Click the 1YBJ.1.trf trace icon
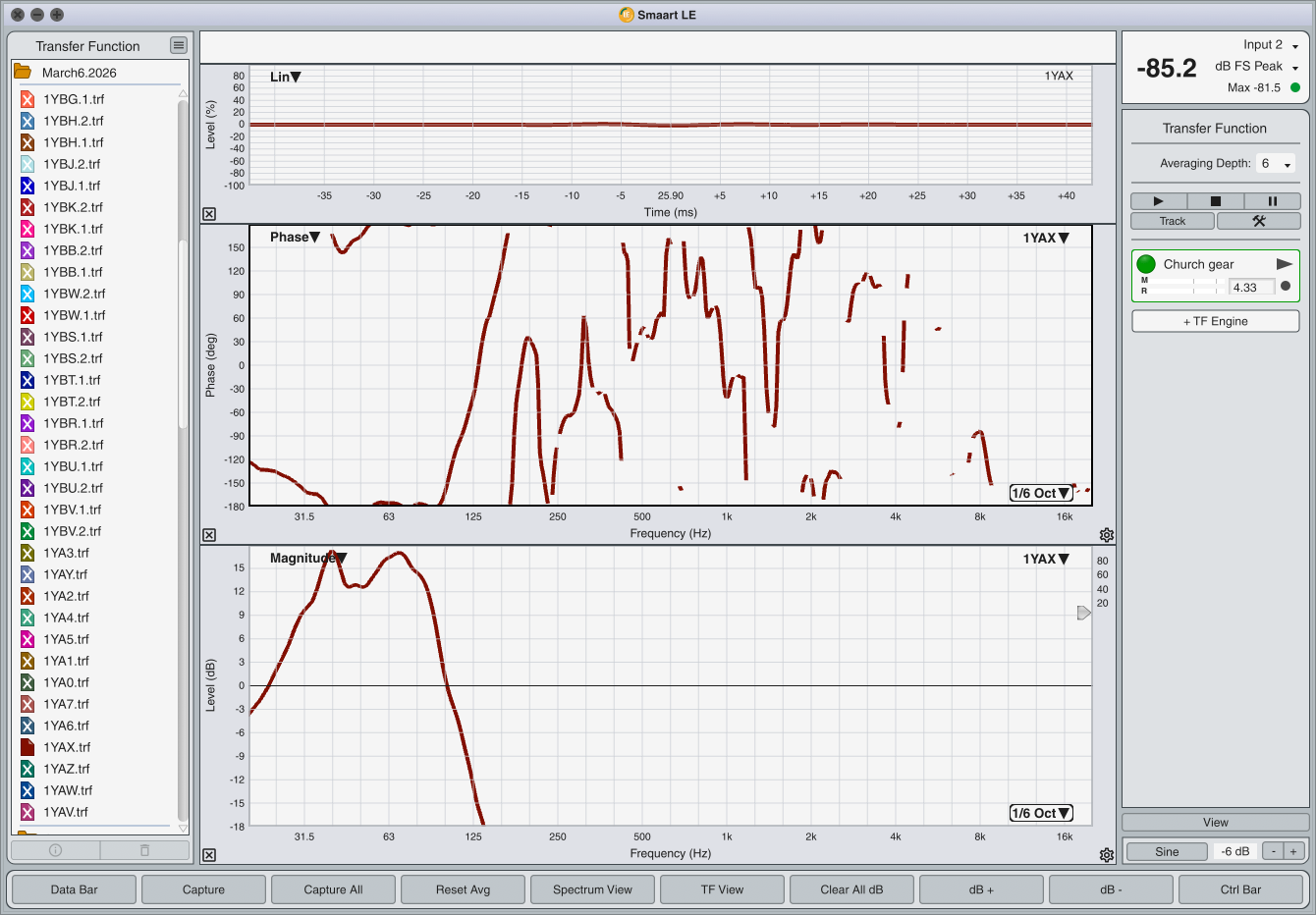Viewport: 1316px width, 915px height. pos(27,186)
